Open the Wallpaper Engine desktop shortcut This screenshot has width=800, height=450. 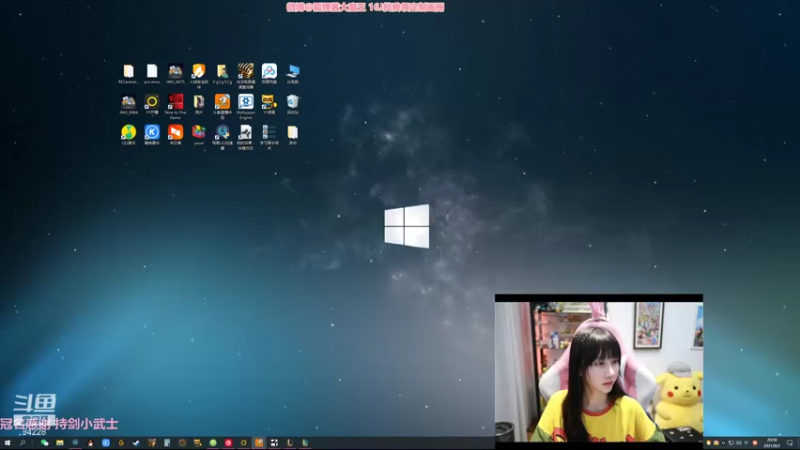point(245,106)
